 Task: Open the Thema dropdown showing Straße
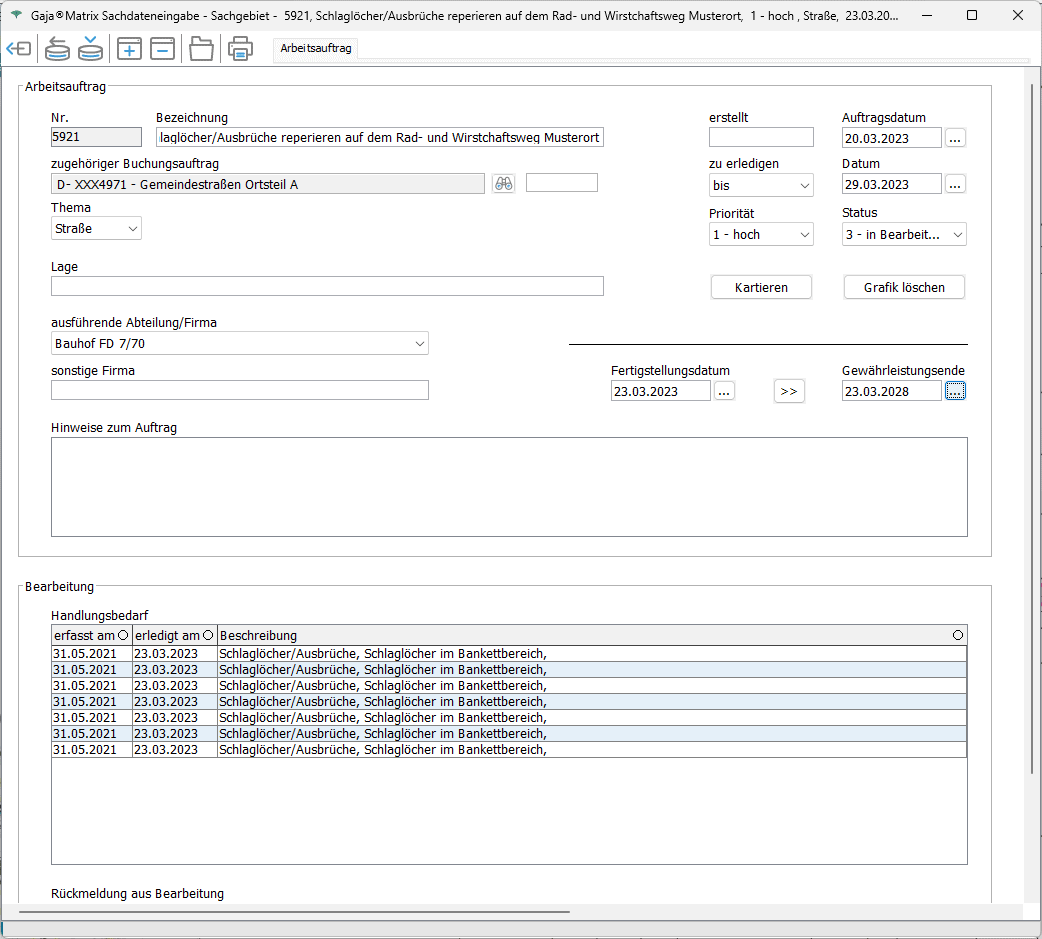[96, 229]
